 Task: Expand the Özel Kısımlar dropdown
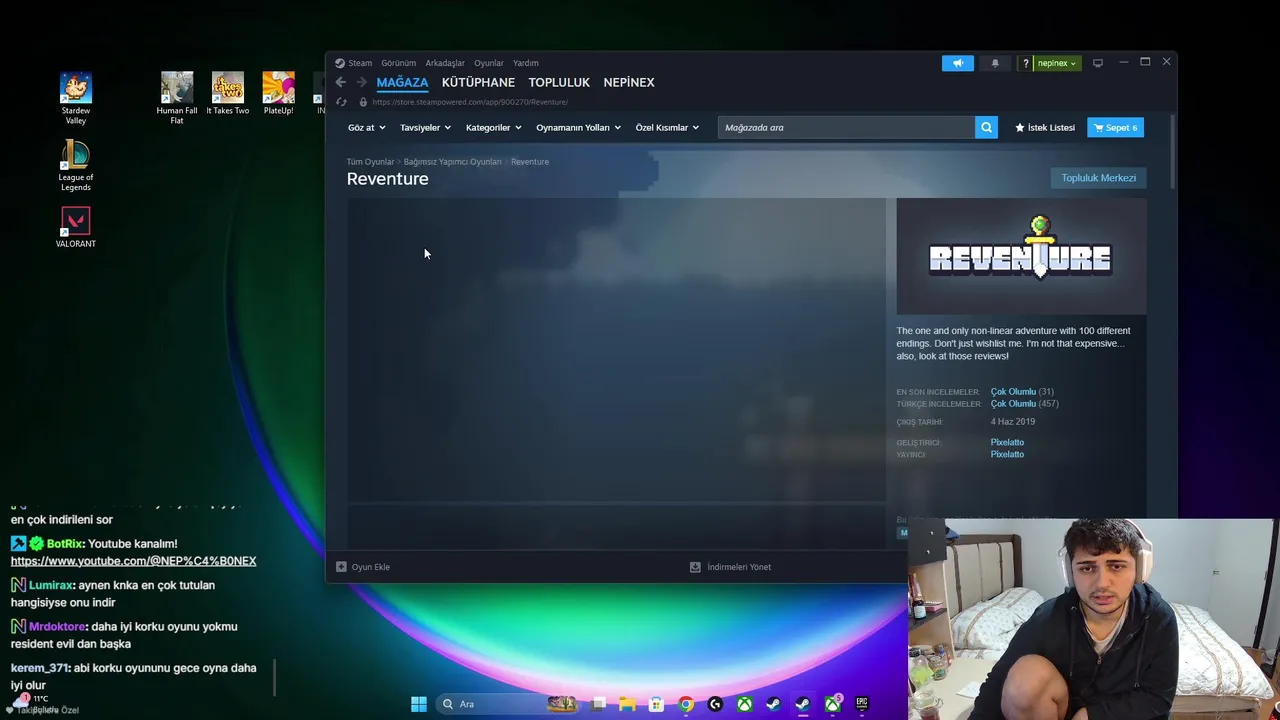point(667,127)
